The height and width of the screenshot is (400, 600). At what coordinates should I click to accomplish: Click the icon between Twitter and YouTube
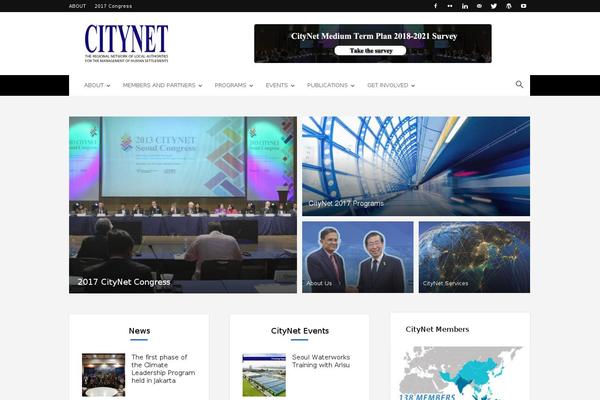pos(509,6)
